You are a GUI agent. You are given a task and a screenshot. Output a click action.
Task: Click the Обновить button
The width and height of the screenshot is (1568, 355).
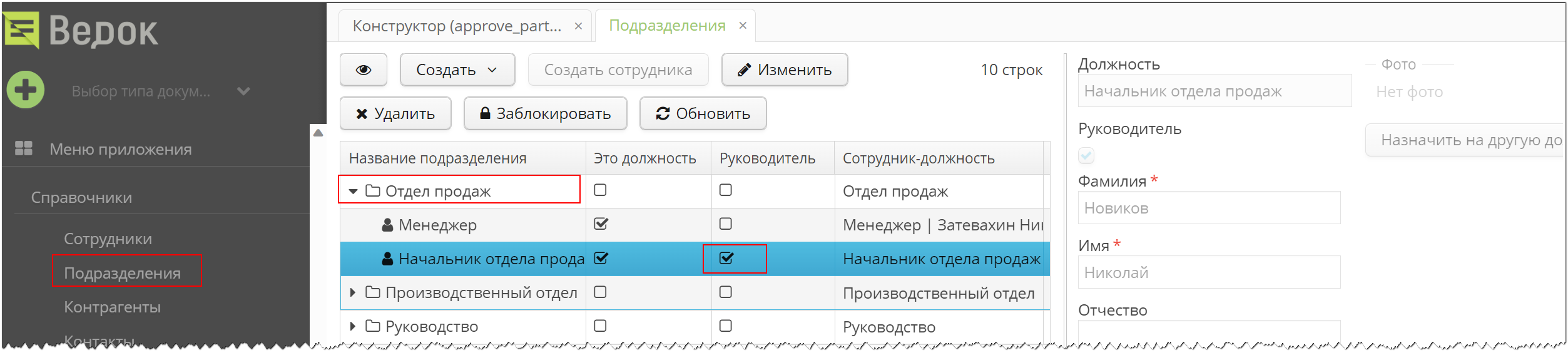coord(703,114)
